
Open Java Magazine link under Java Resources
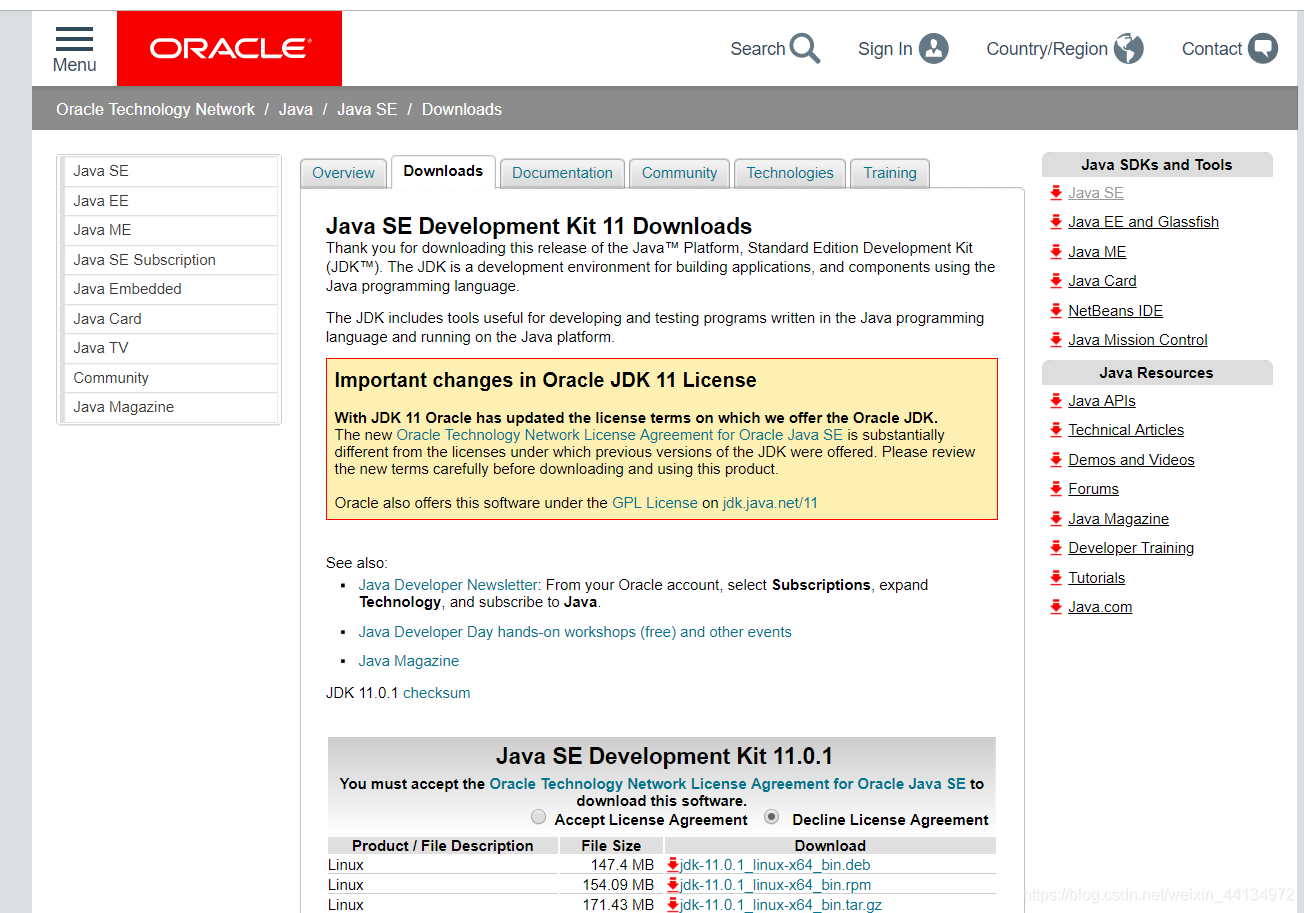pos(1118,519)
